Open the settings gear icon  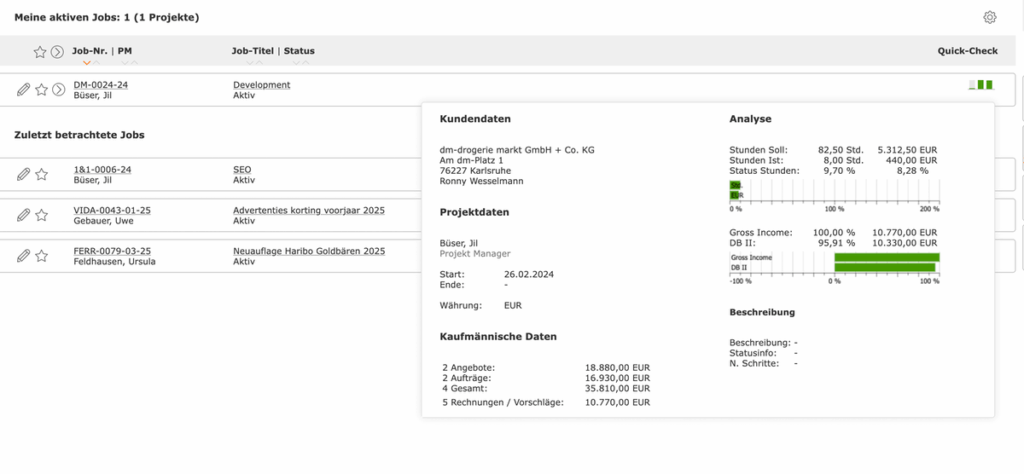click(x=989, y=18)
